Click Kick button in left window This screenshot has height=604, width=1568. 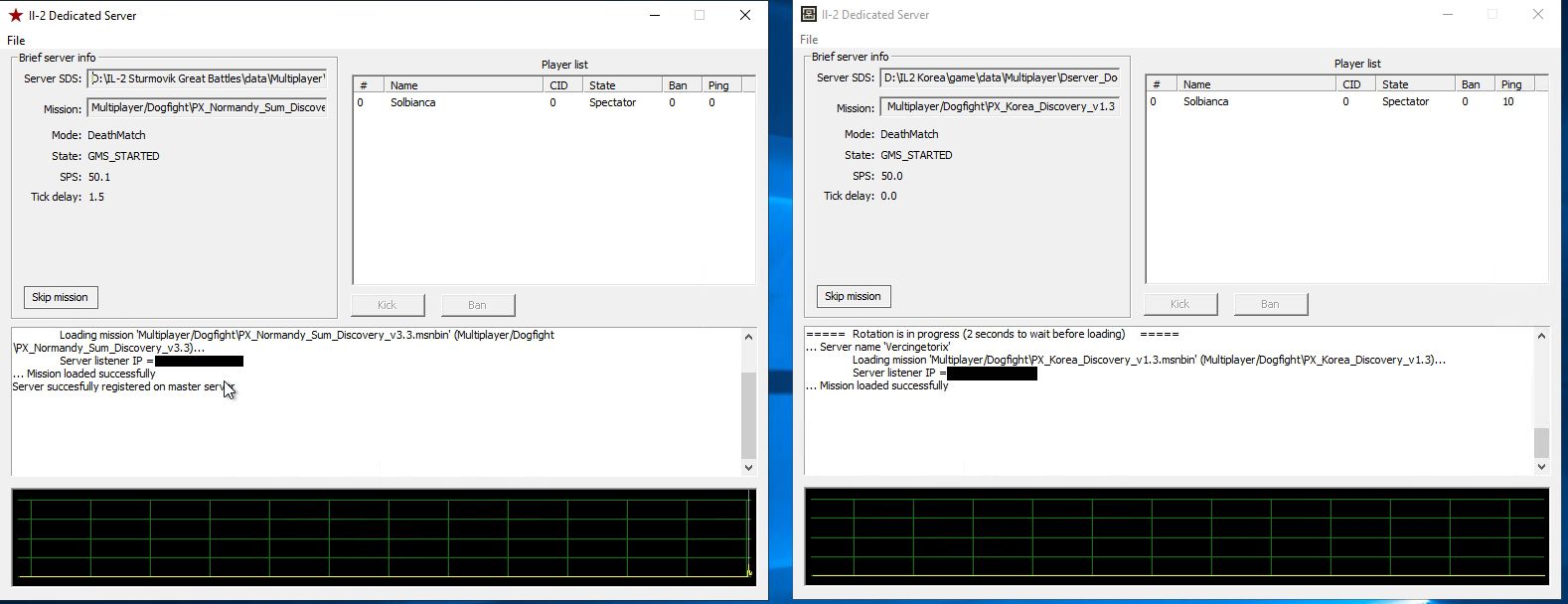pos(387,305)
